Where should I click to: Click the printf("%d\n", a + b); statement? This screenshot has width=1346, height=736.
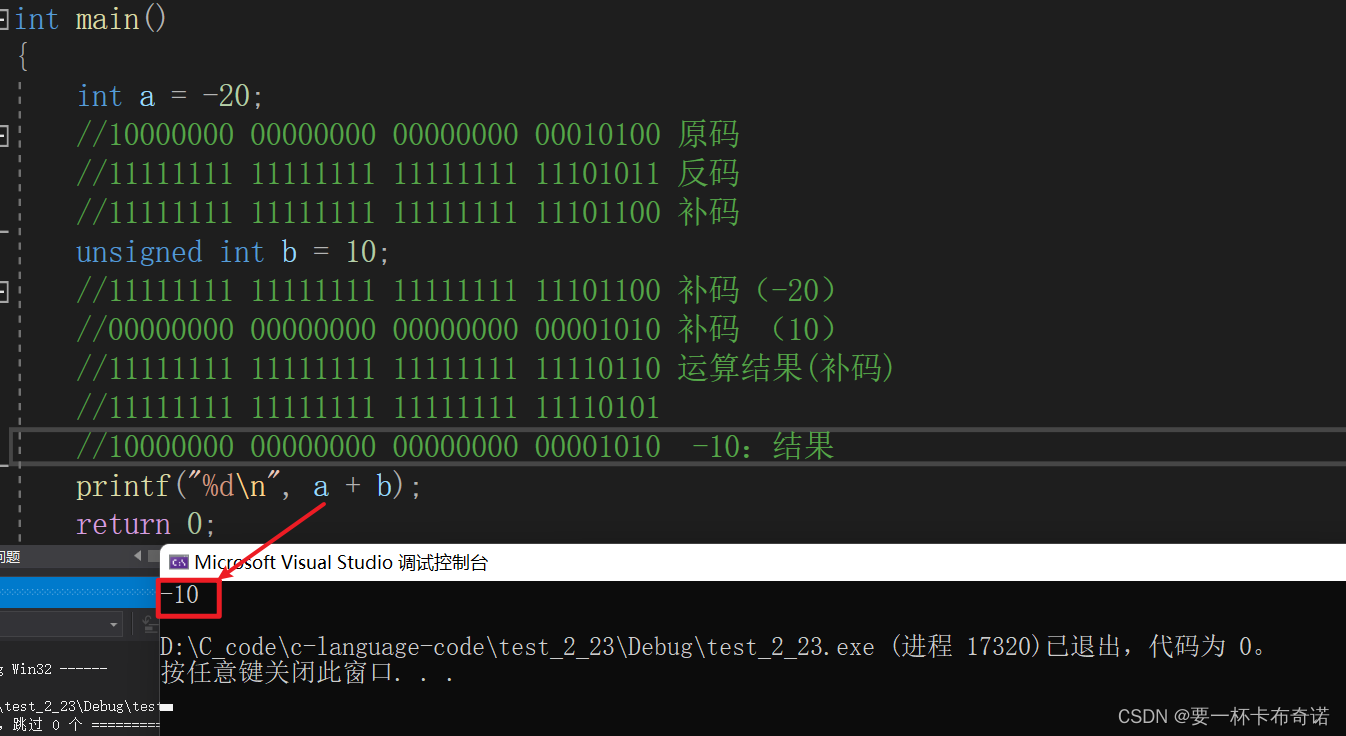[249, 486]
